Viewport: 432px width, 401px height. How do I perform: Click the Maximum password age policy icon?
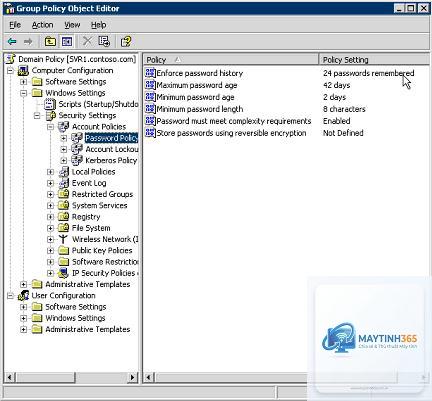[150, 85]
